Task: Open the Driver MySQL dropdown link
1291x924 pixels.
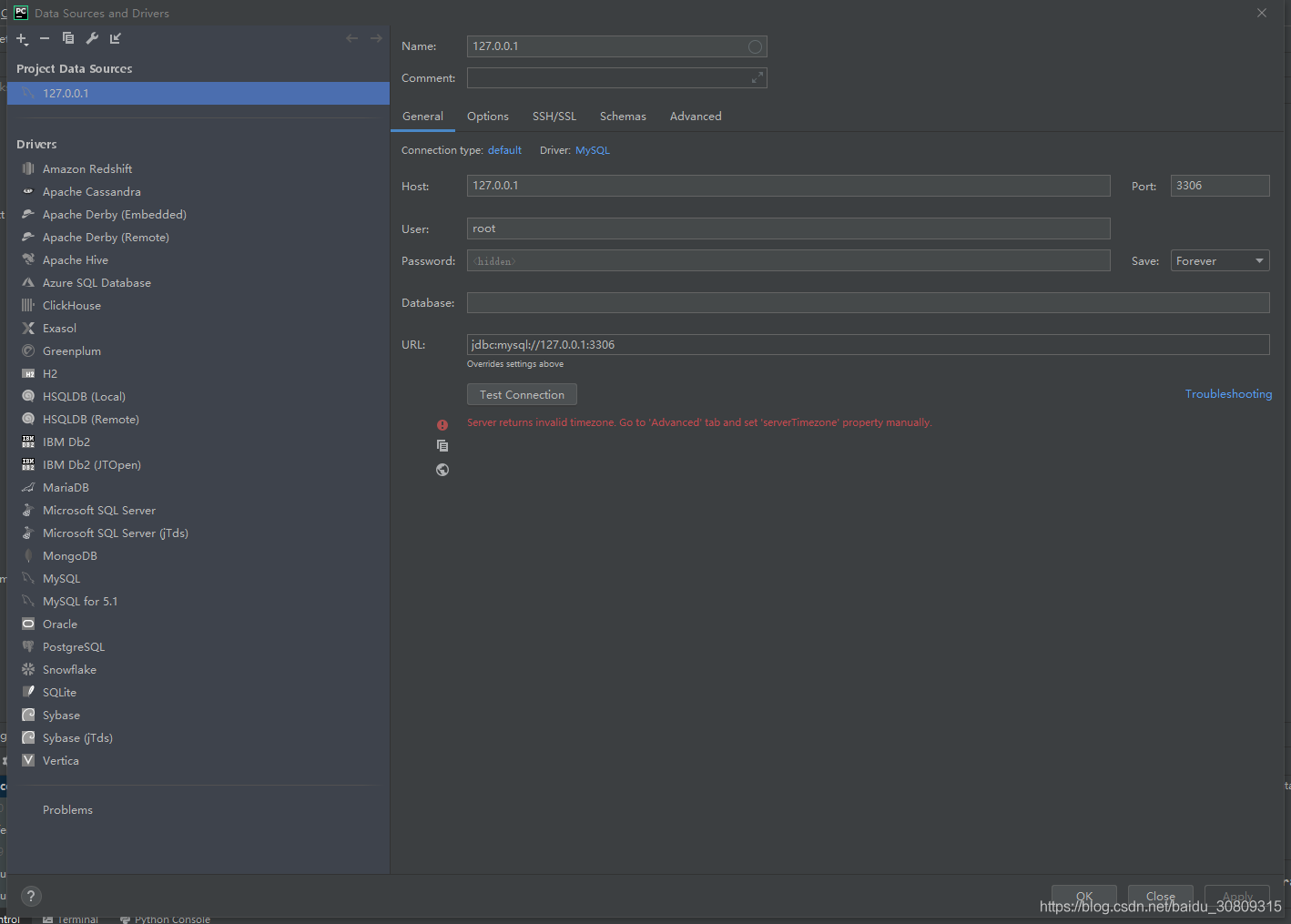Action: click(592, 150)
